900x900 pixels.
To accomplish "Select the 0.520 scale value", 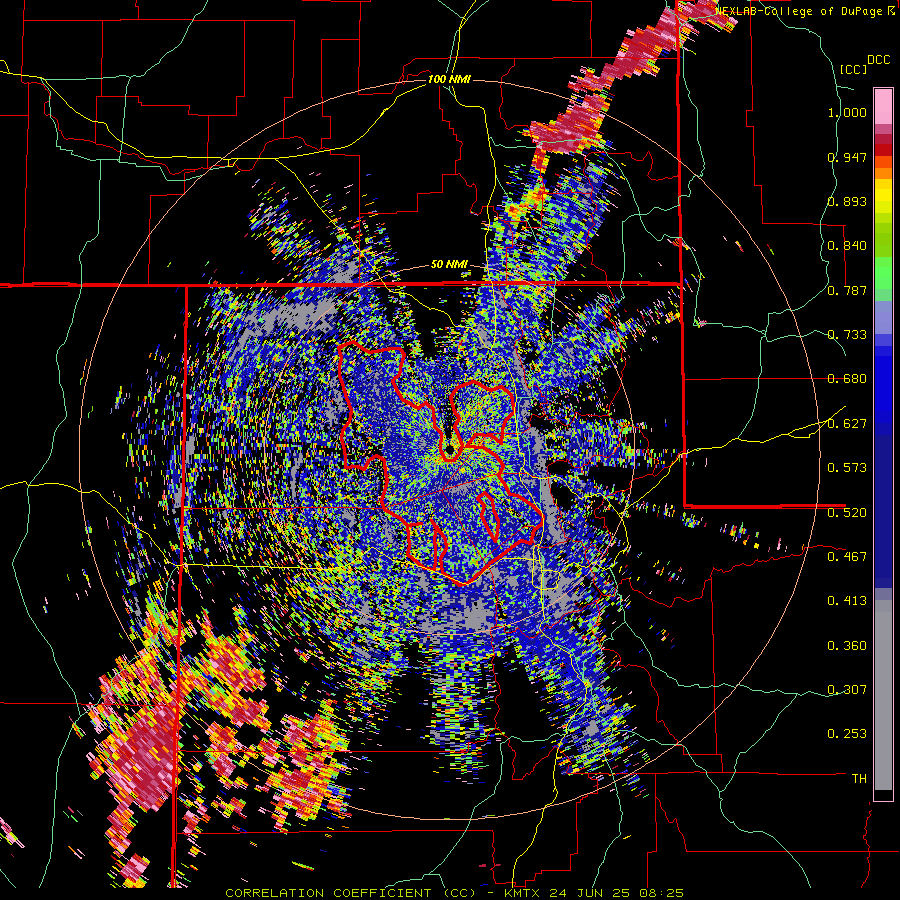I will tap(847, 512).
